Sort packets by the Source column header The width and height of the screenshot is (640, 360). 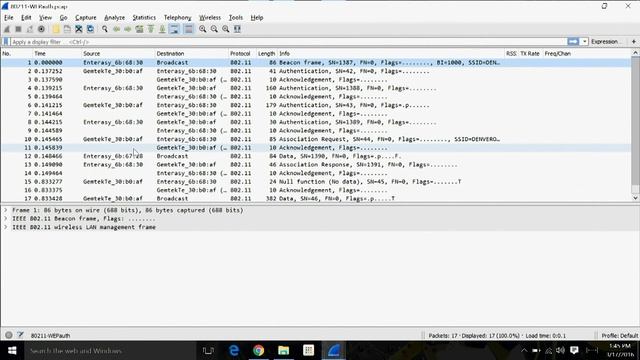118,53
